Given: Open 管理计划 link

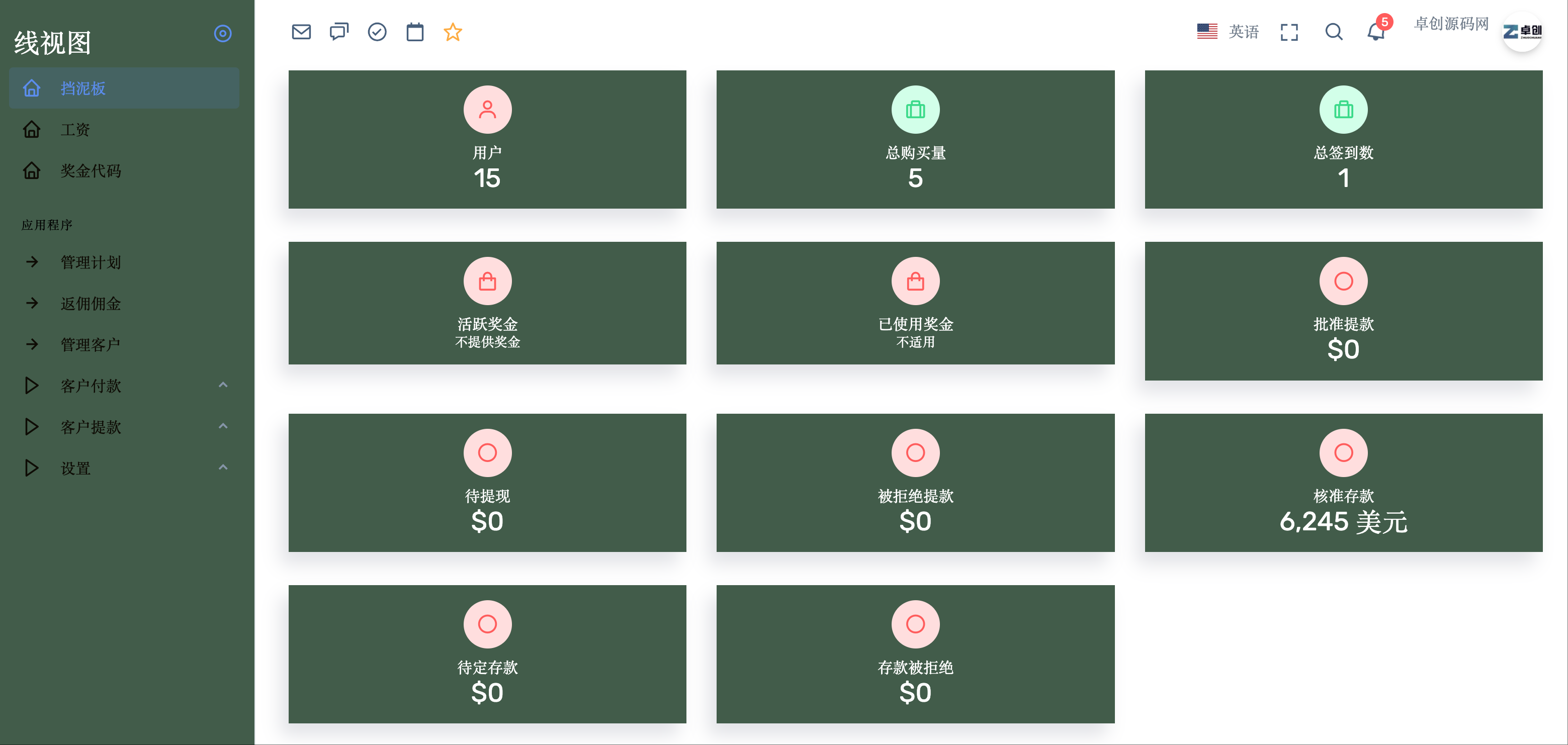Looking at the screenshot, I should (x=125, y=262).
